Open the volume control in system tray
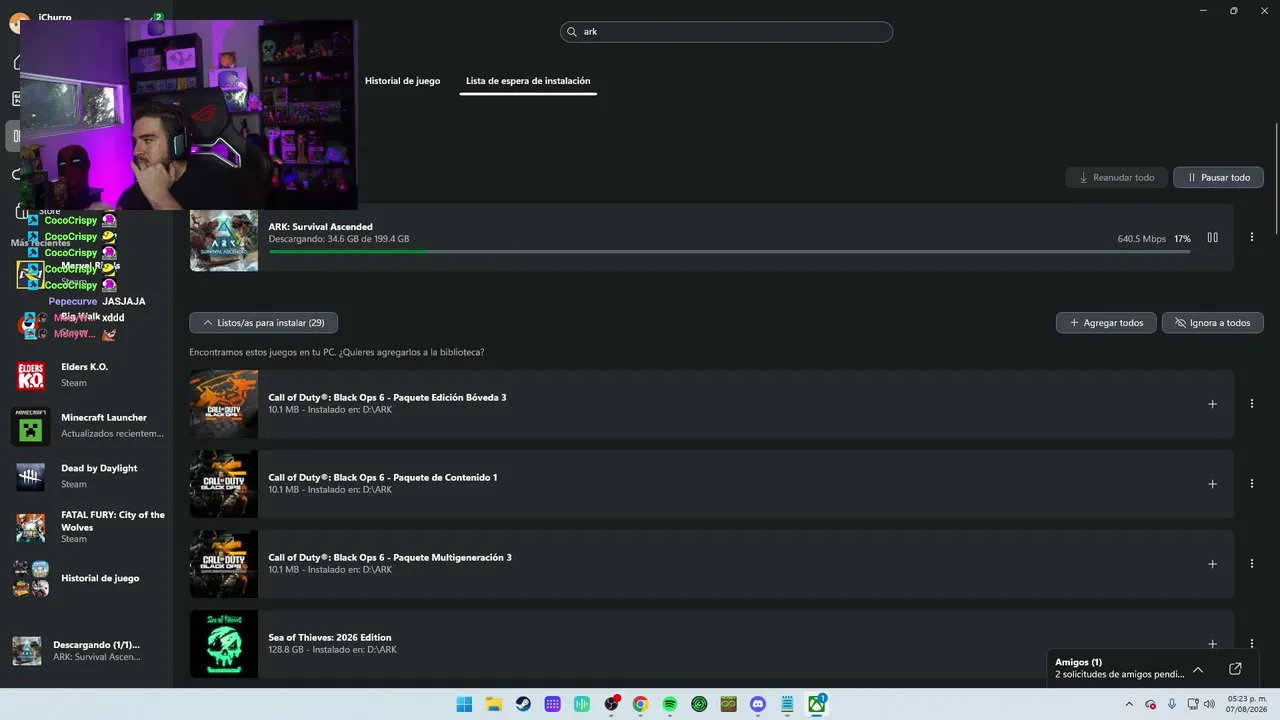Screen dimensions: 1280x720 pos(1210,704)
